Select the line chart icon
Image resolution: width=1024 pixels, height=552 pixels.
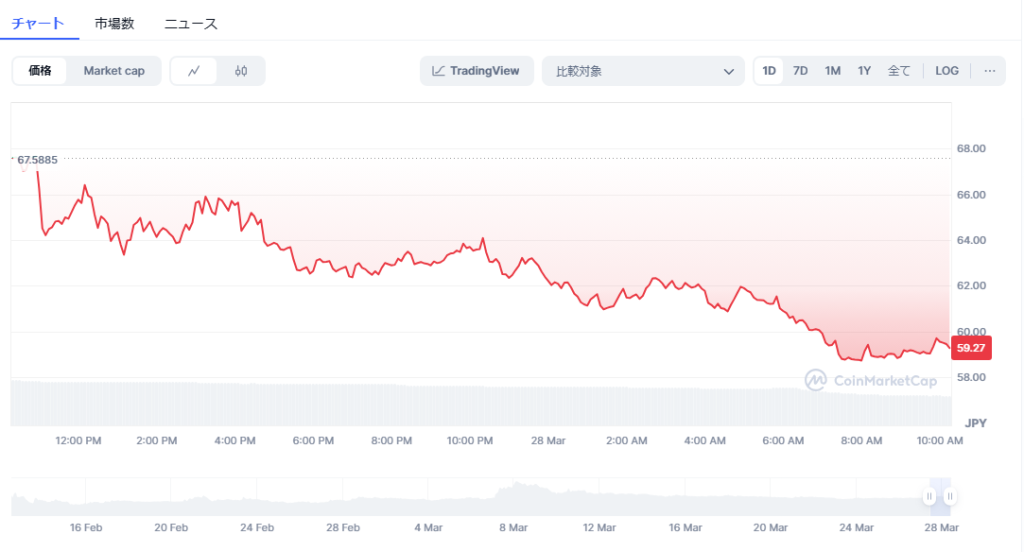pyautogui.click(x=194, y=71)
